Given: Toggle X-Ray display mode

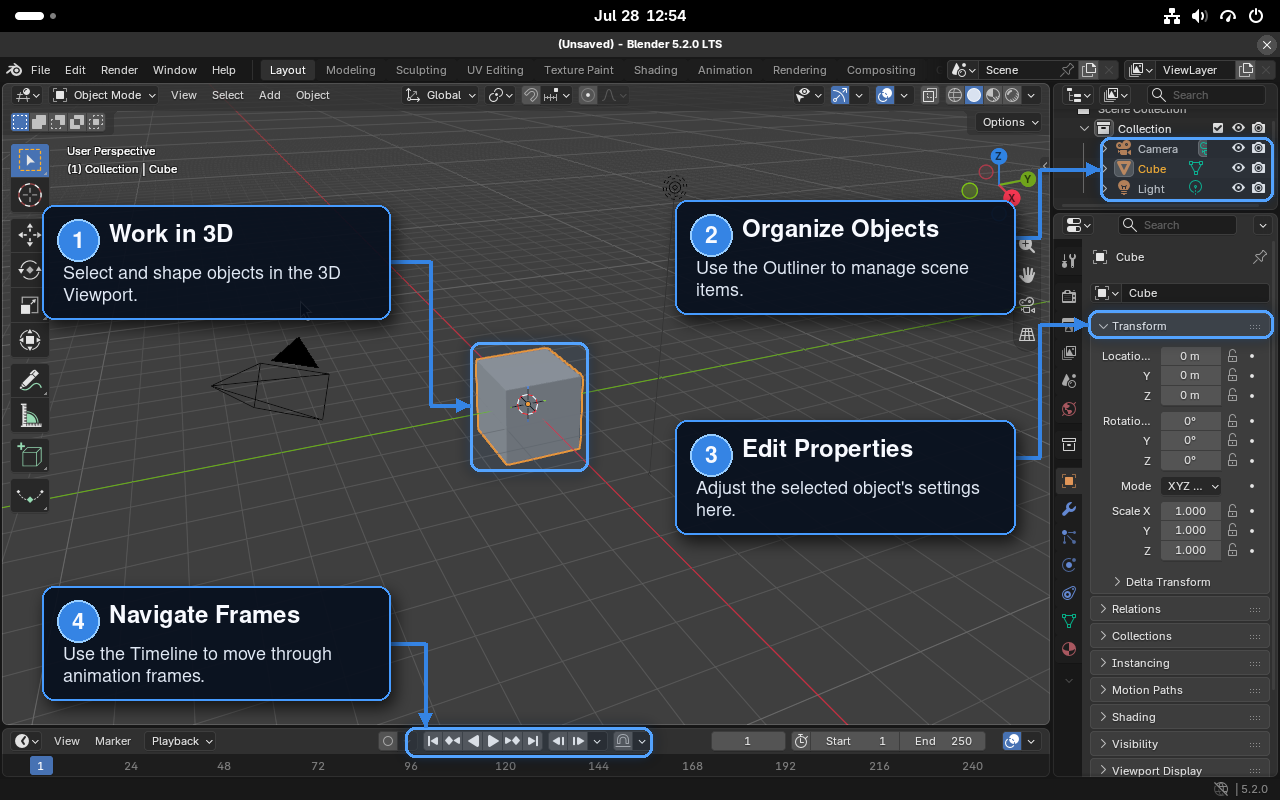Looking at the screenshot, I should click(x=930, y=95).
